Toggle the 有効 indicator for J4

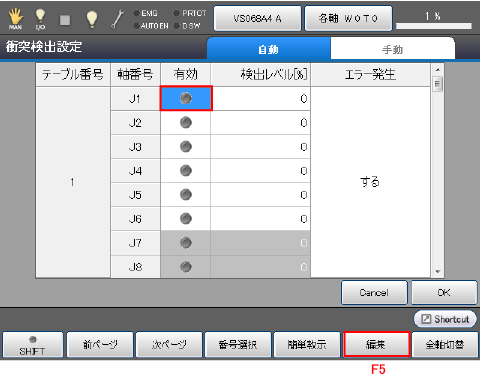186,171
